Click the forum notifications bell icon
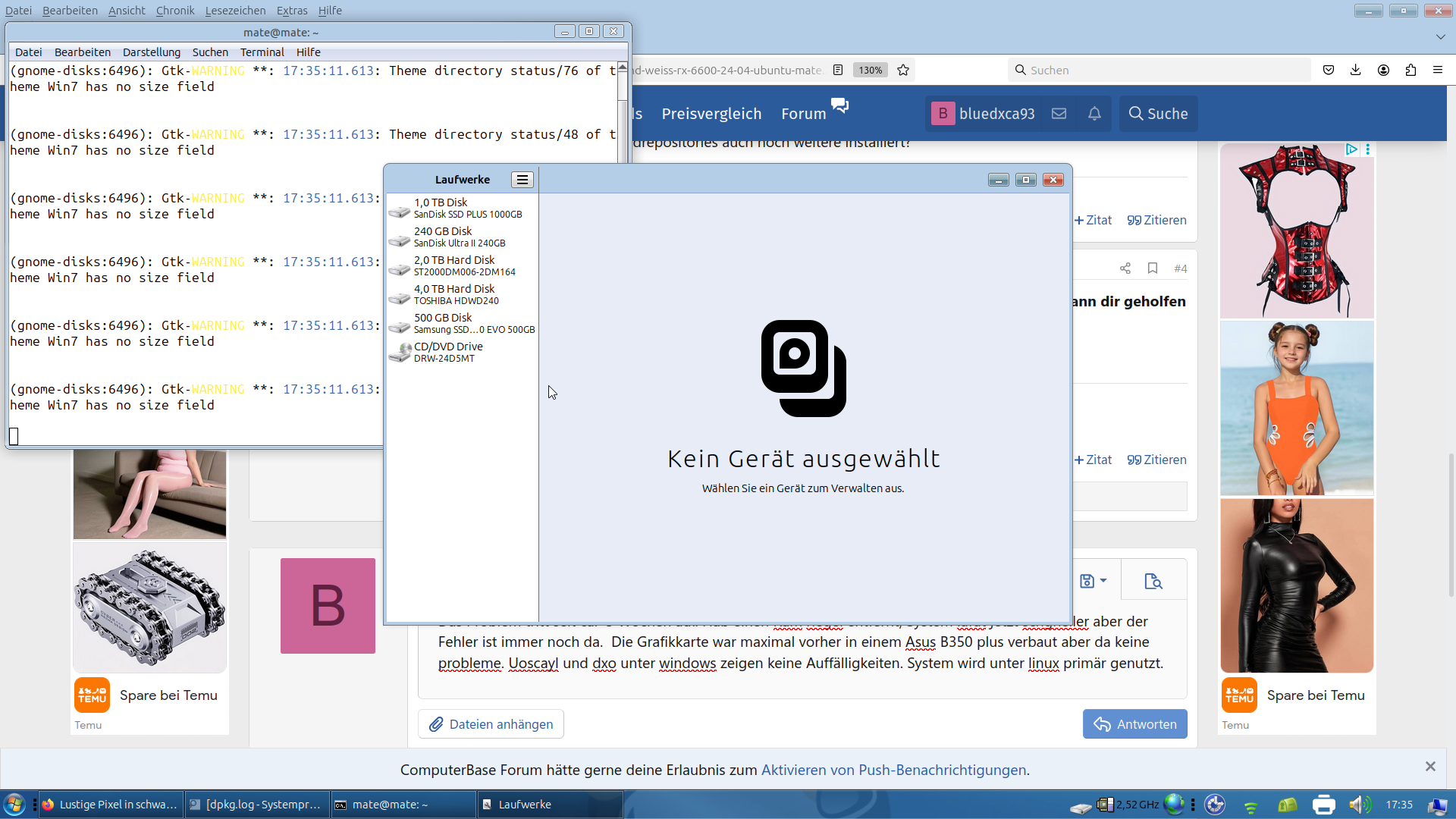 pyautogui.click(x=1094, y=114)
